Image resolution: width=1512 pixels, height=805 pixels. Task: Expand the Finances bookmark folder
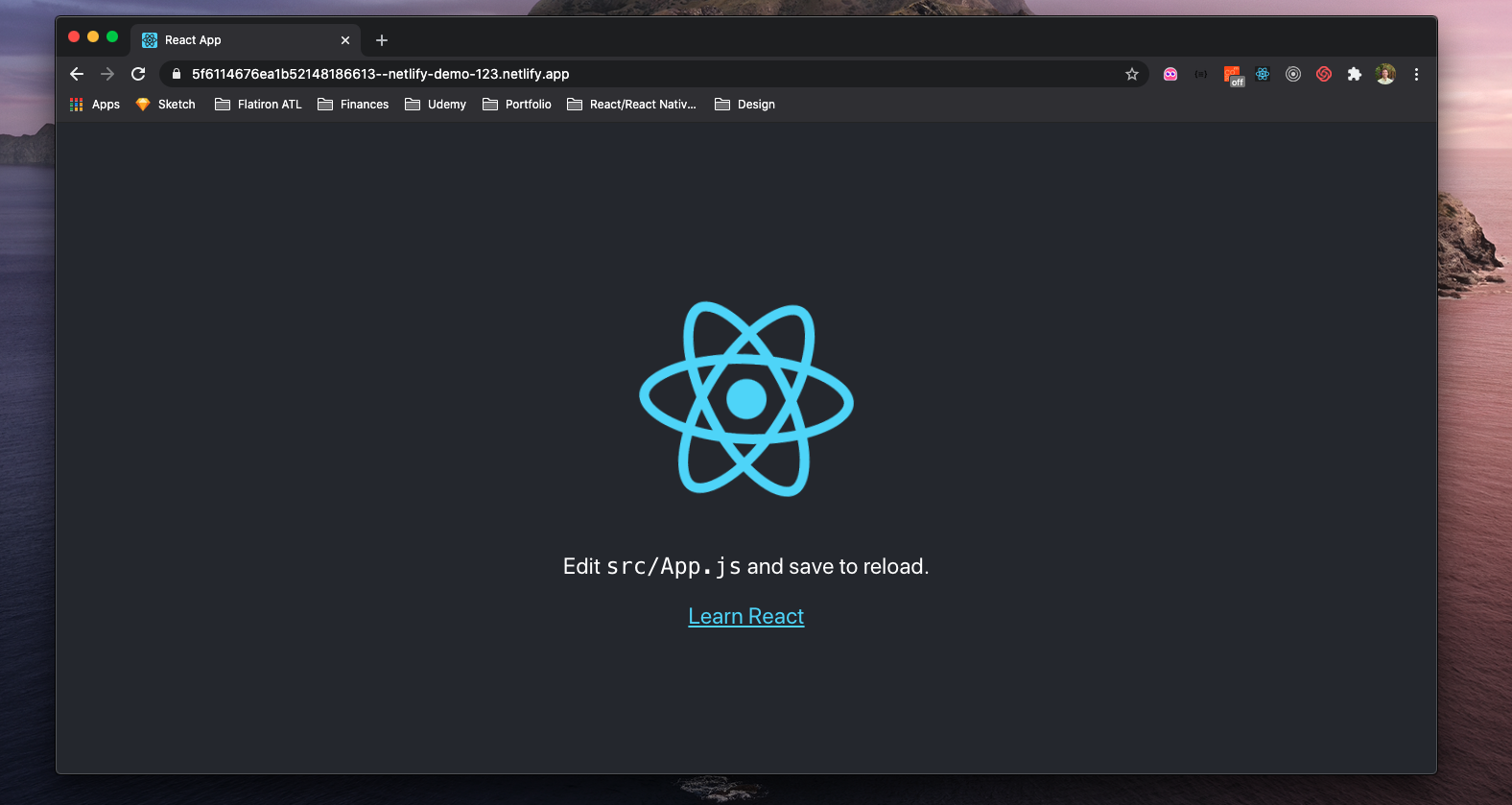[x=353, y=105]
